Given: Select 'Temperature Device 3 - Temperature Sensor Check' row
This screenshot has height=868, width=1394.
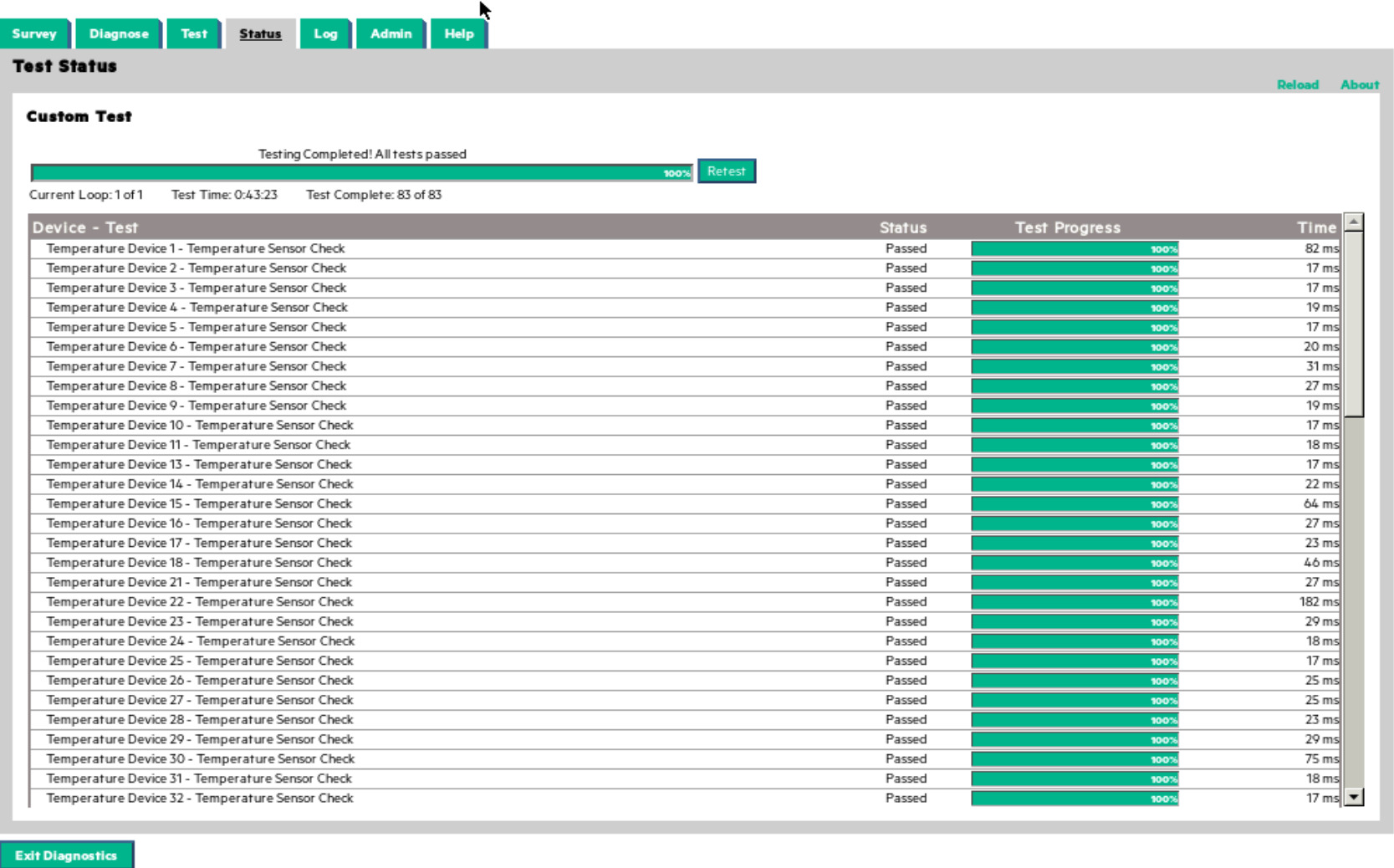Looking at the screenshot, I should click(x=685, y=288).
